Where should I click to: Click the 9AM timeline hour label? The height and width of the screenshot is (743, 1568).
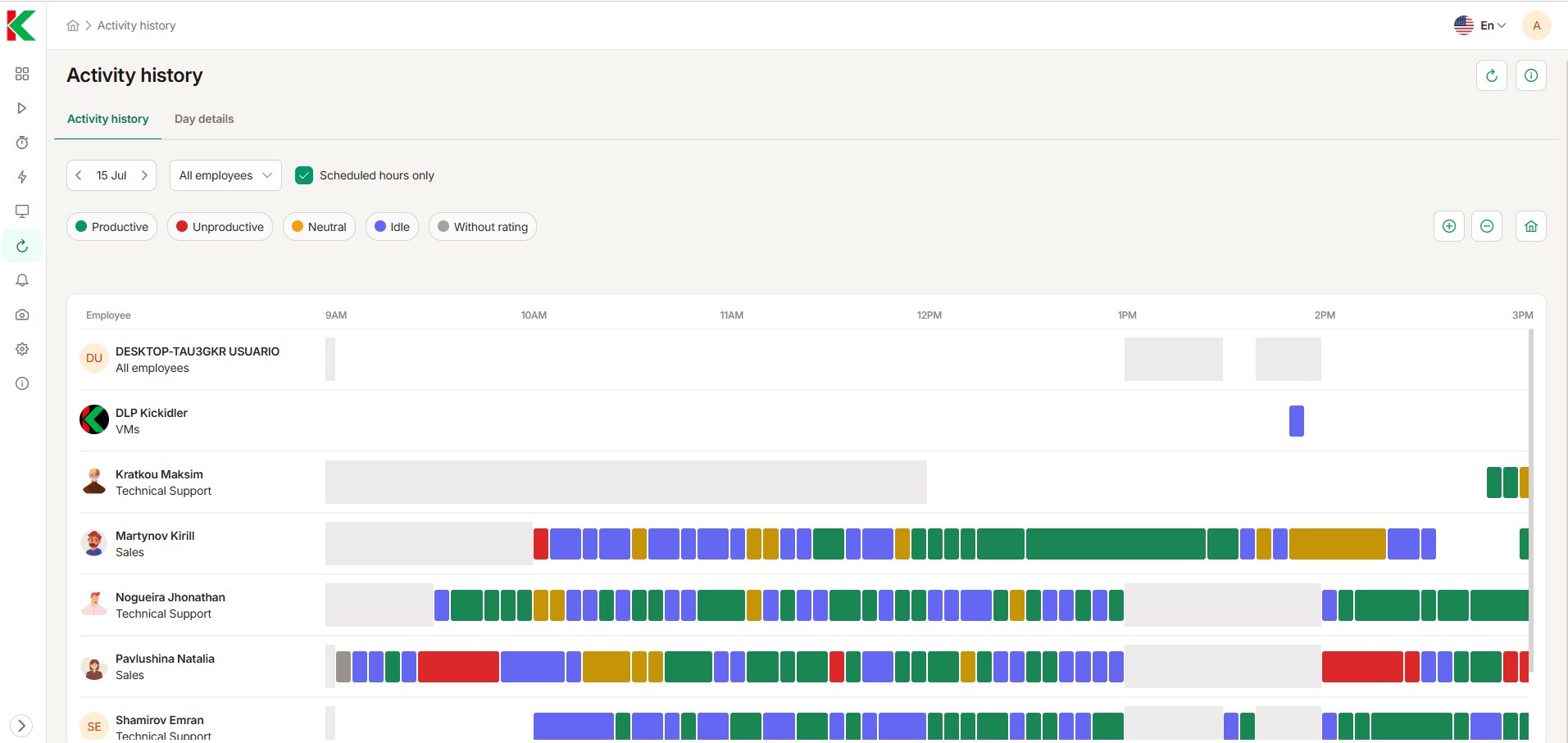click(x=336, y=315)
